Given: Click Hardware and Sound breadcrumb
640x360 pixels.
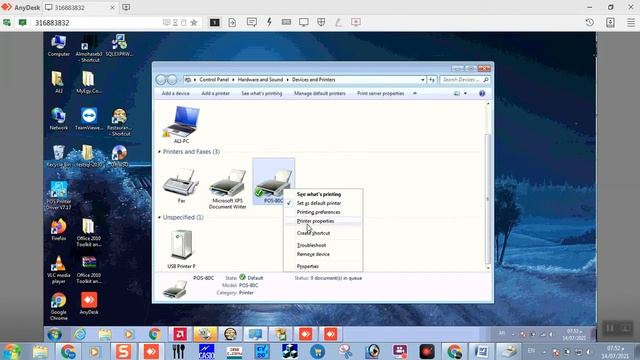Looking at the screenshot, I should point(260,80).
